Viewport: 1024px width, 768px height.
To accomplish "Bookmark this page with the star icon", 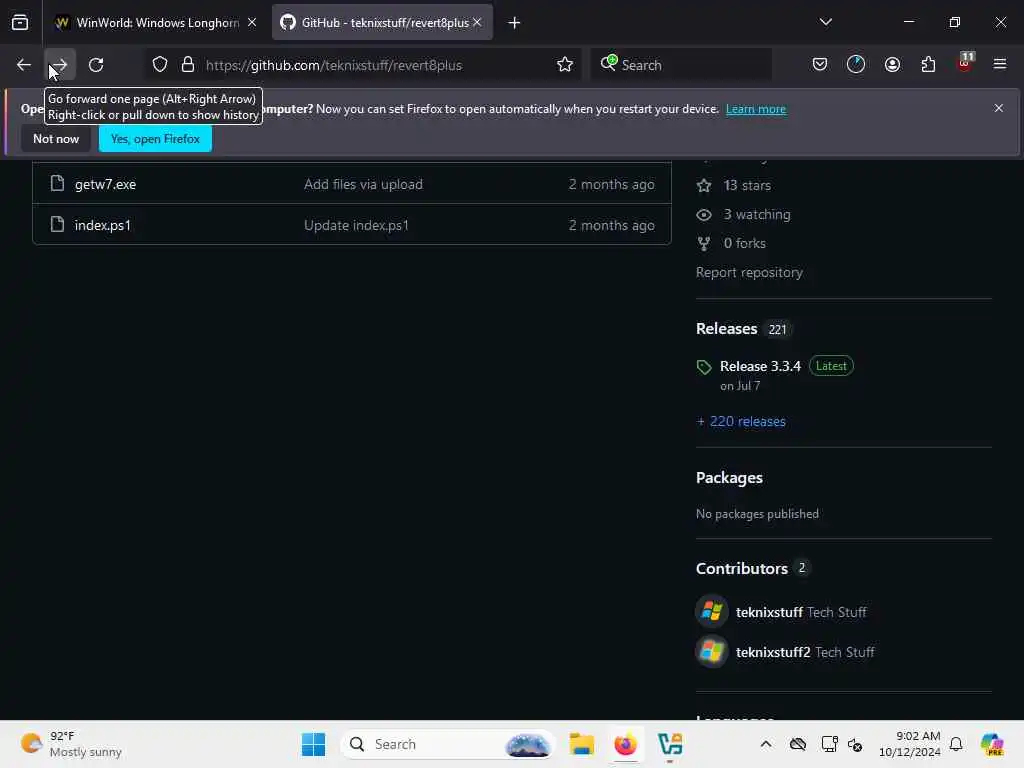I will tap(565, 65).
